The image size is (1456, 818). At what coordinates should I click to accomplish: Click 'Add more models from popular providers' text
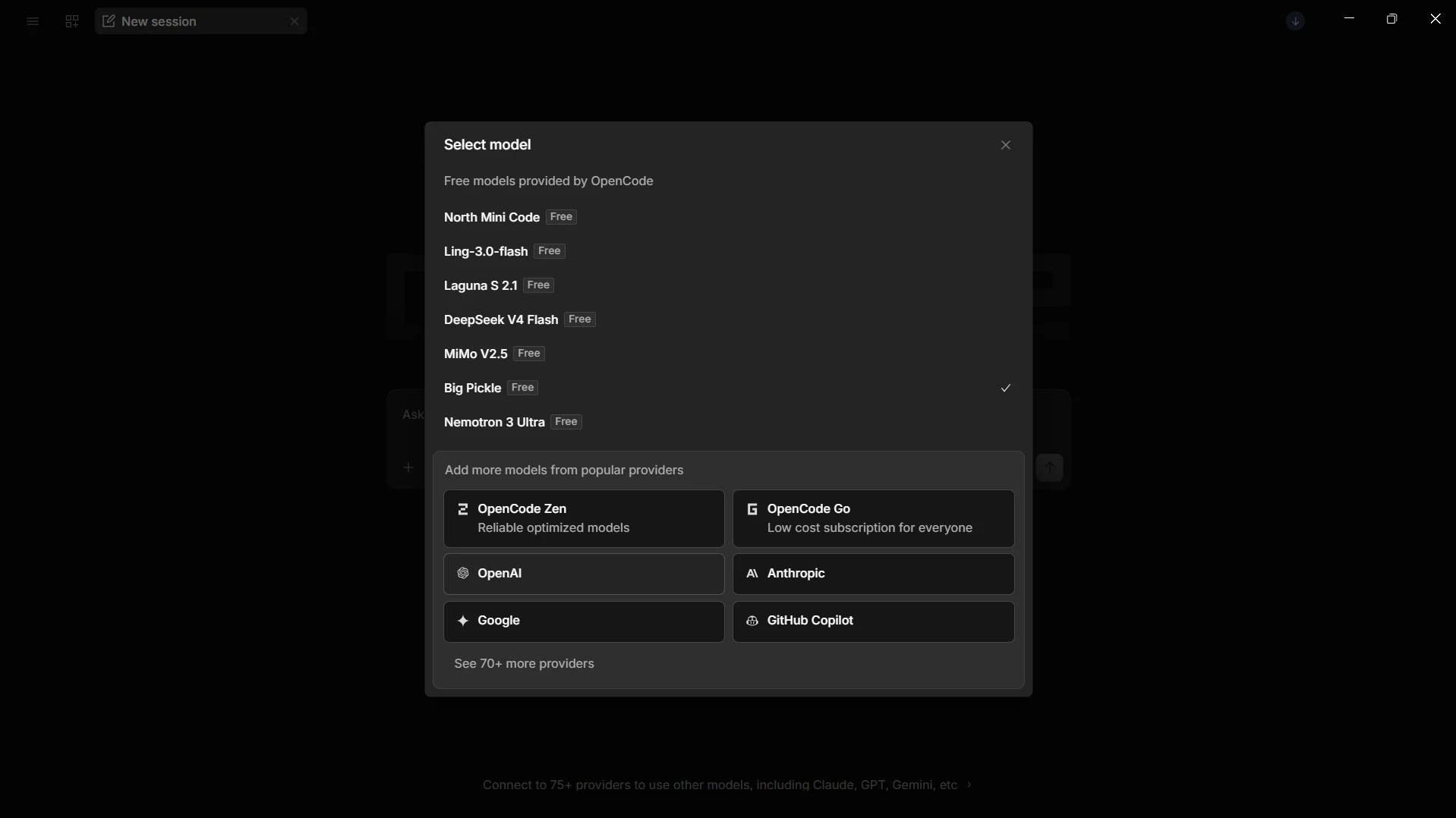[564, 470]
